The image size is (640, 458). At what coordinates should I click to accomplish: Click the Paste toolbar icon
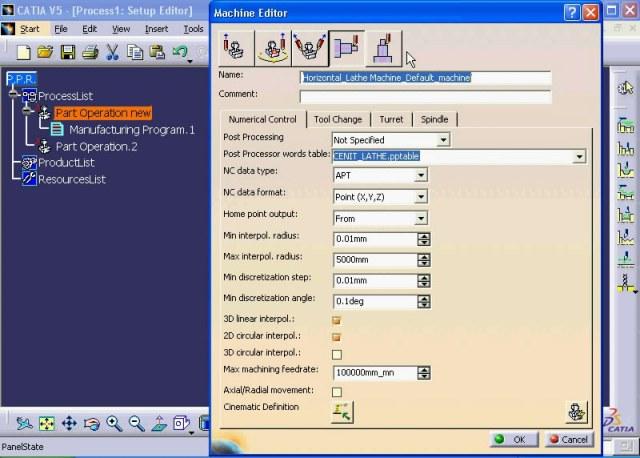pyautogui.click(x=157, y=52)
